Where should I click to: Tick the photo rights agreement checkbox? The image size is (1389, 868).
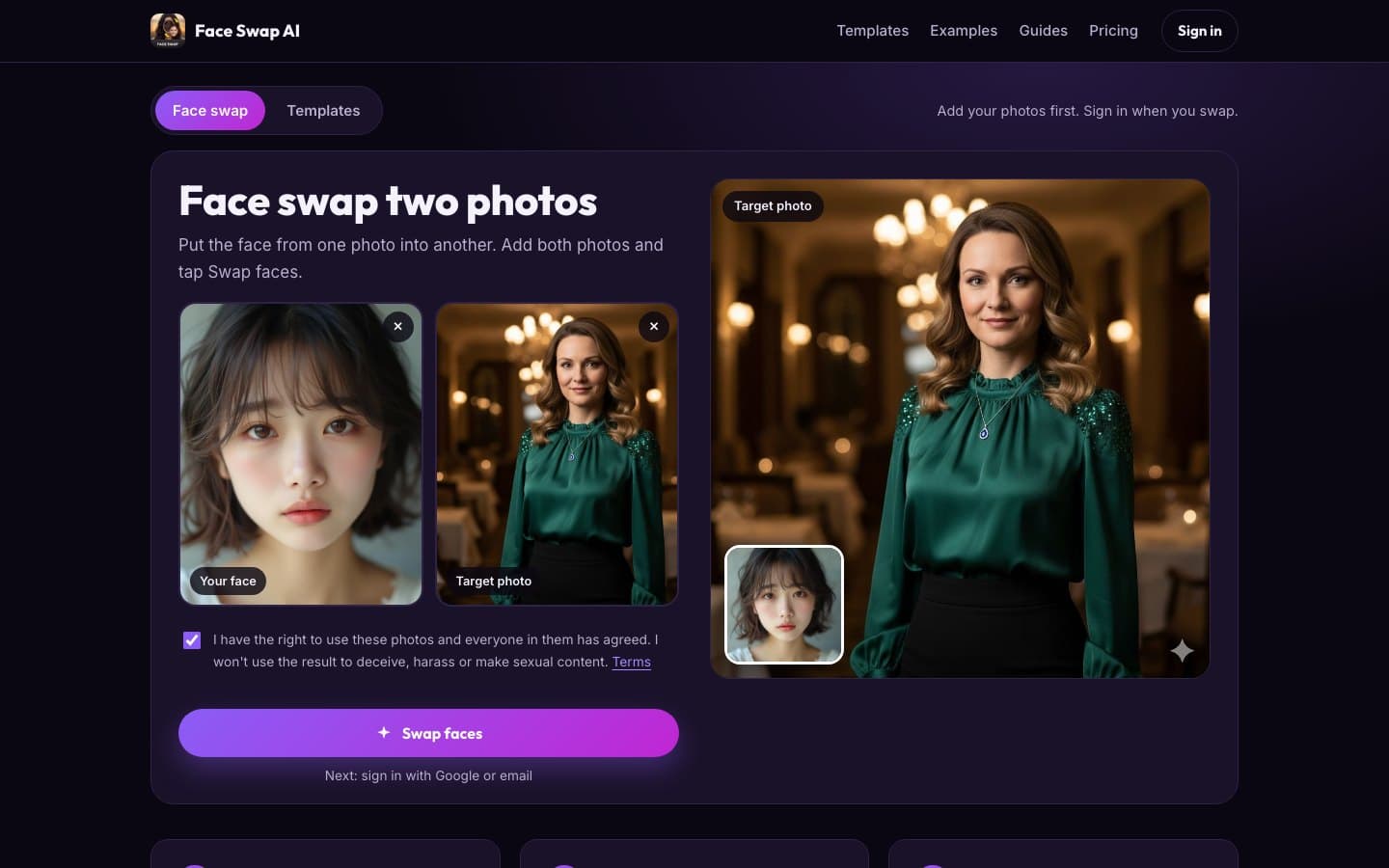192,640
